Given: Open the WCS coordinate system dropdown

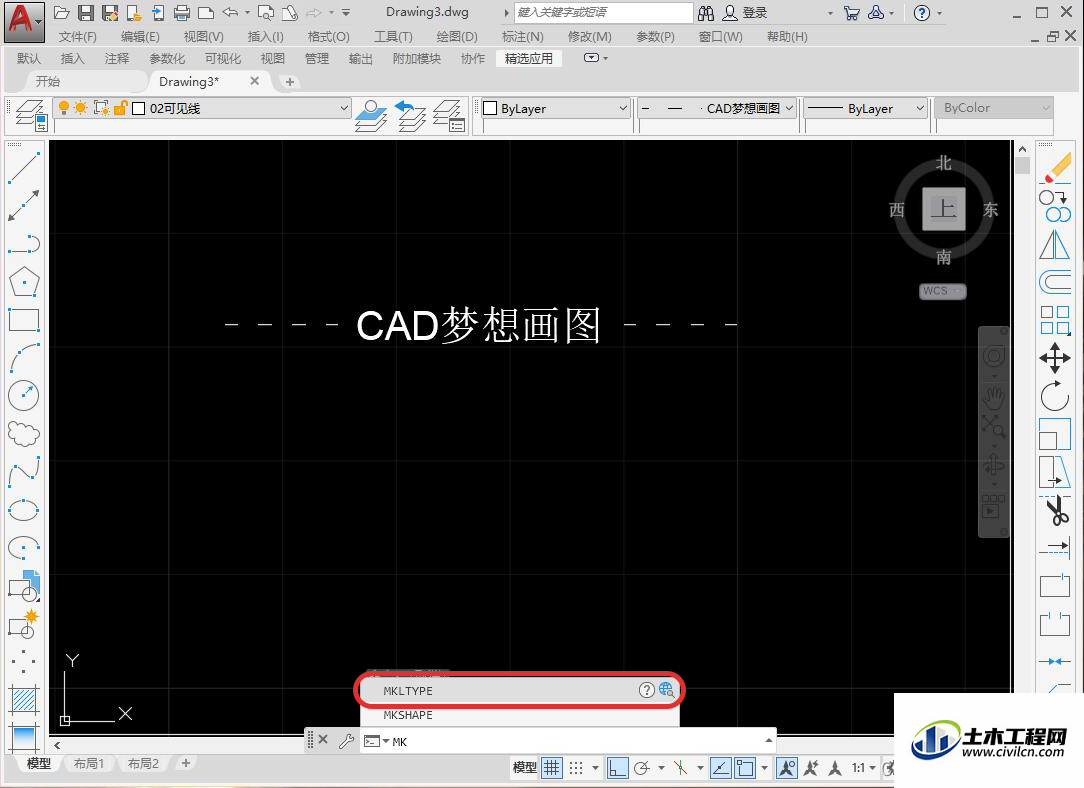Looking at the screenshot, I should point(942,291).
